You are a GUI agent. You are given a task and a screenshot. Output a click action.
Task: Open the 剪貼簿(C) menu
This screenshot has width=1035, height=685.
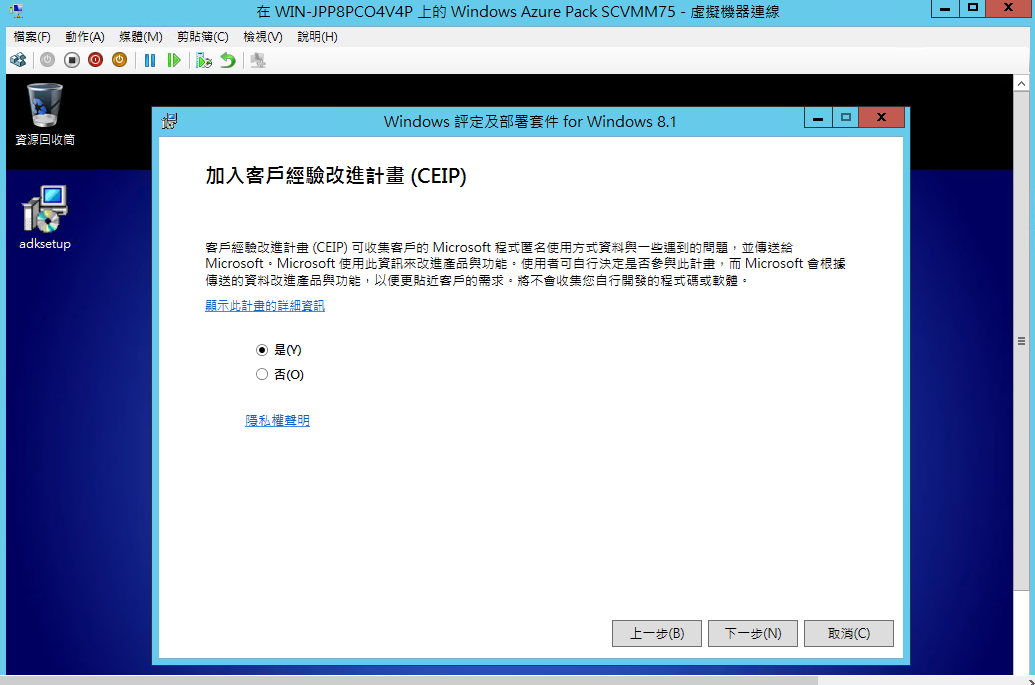(x=203, y=37)
